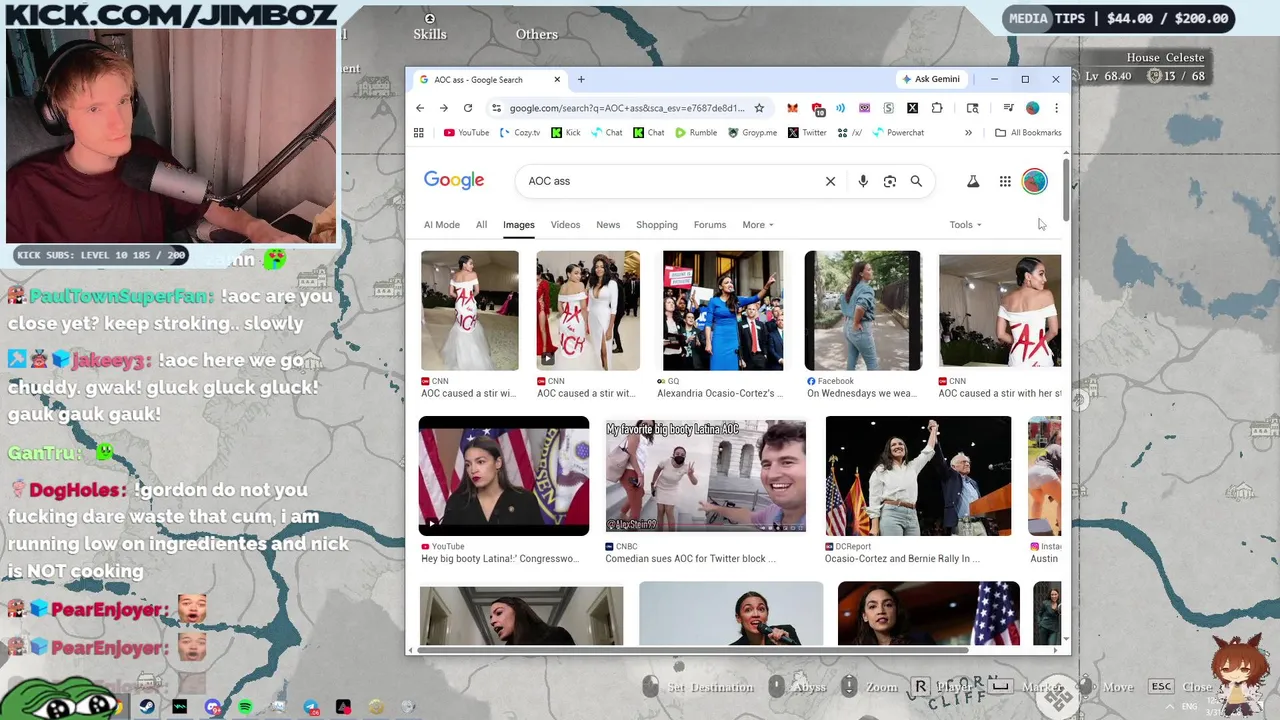Viewport: 1280px width, 720px height.
Task: Search by image with the Lens icon
Action: (x=890, y=181)
